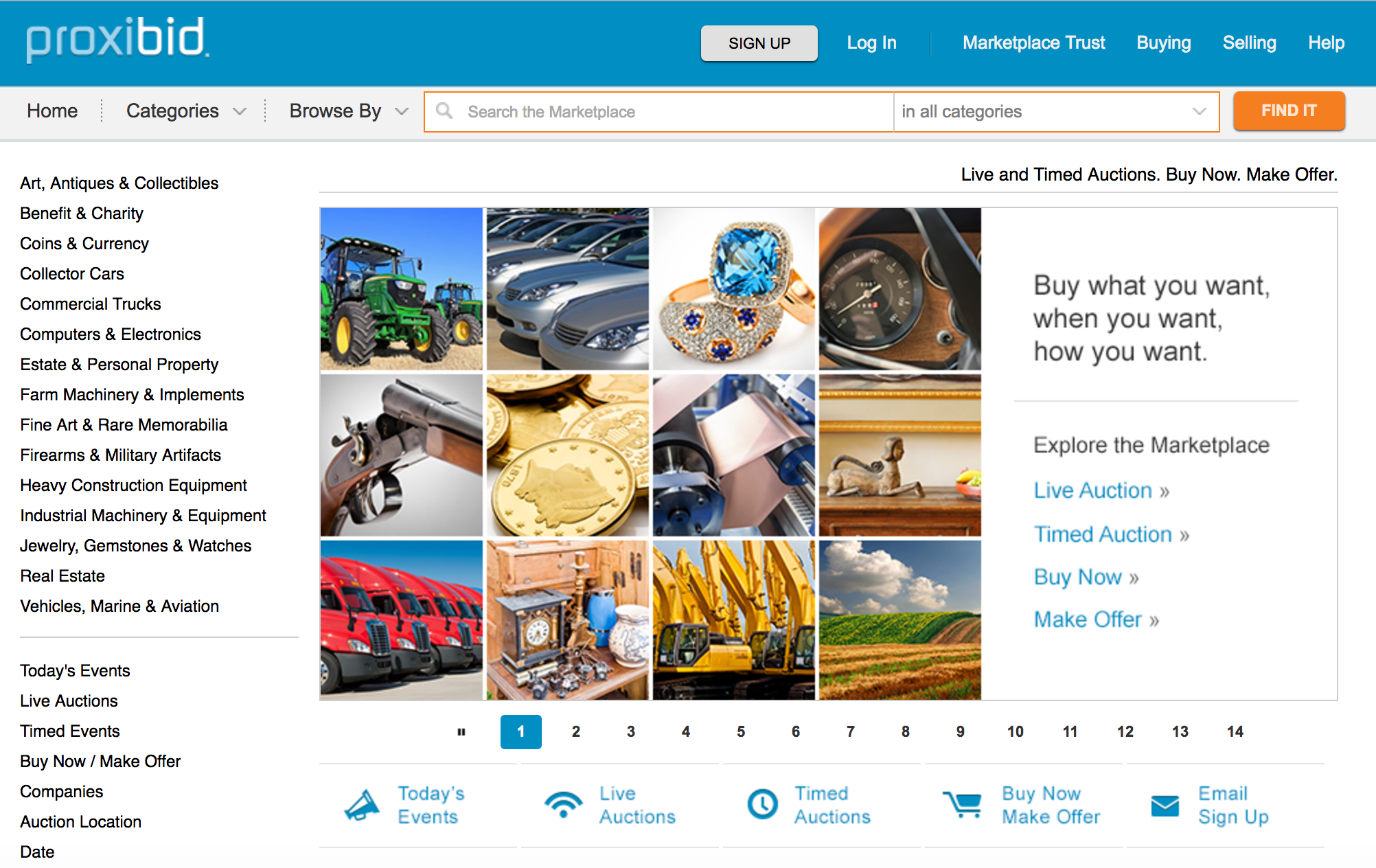Open the 'in all categories' selector

click(1055, 111)
